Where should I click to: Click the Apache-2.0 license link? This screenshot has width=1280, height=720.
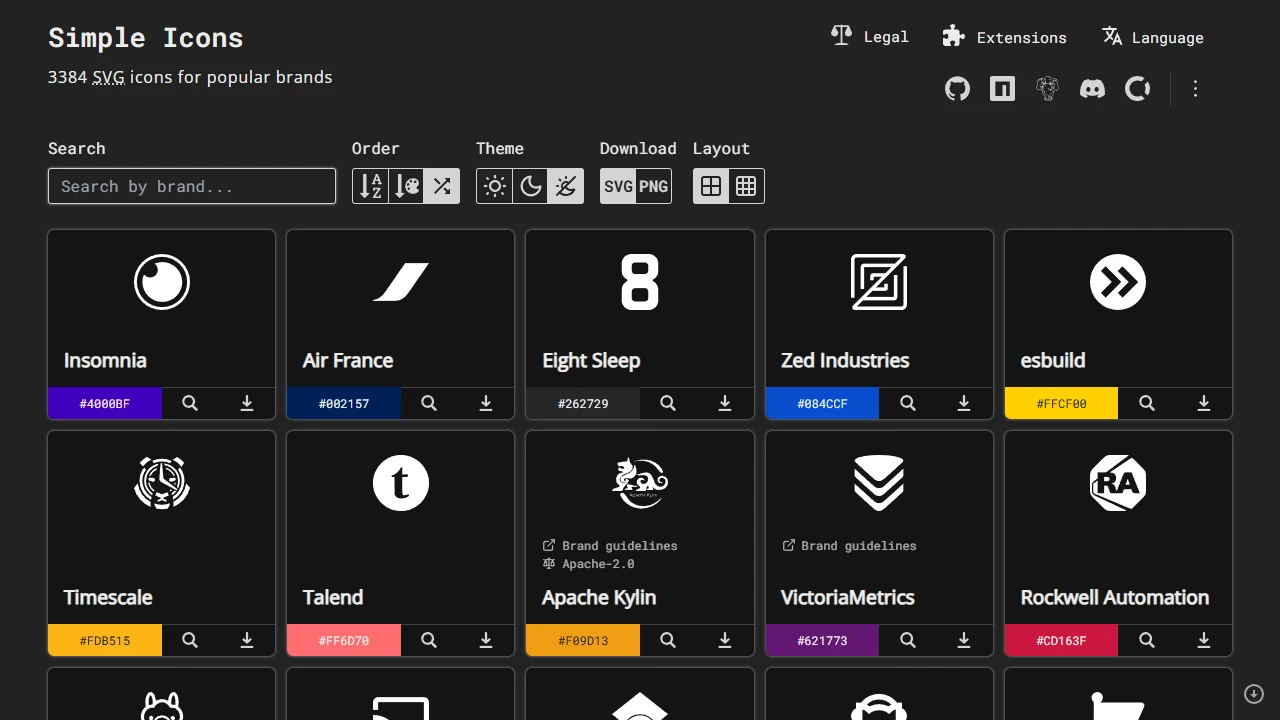pos(598,564)
